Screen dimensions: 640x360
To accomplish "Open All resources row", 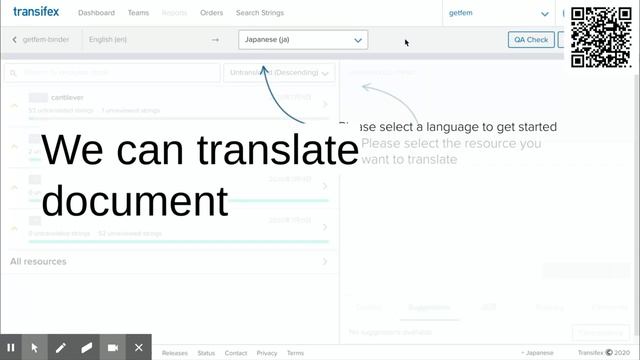I will tap(169, 261).
